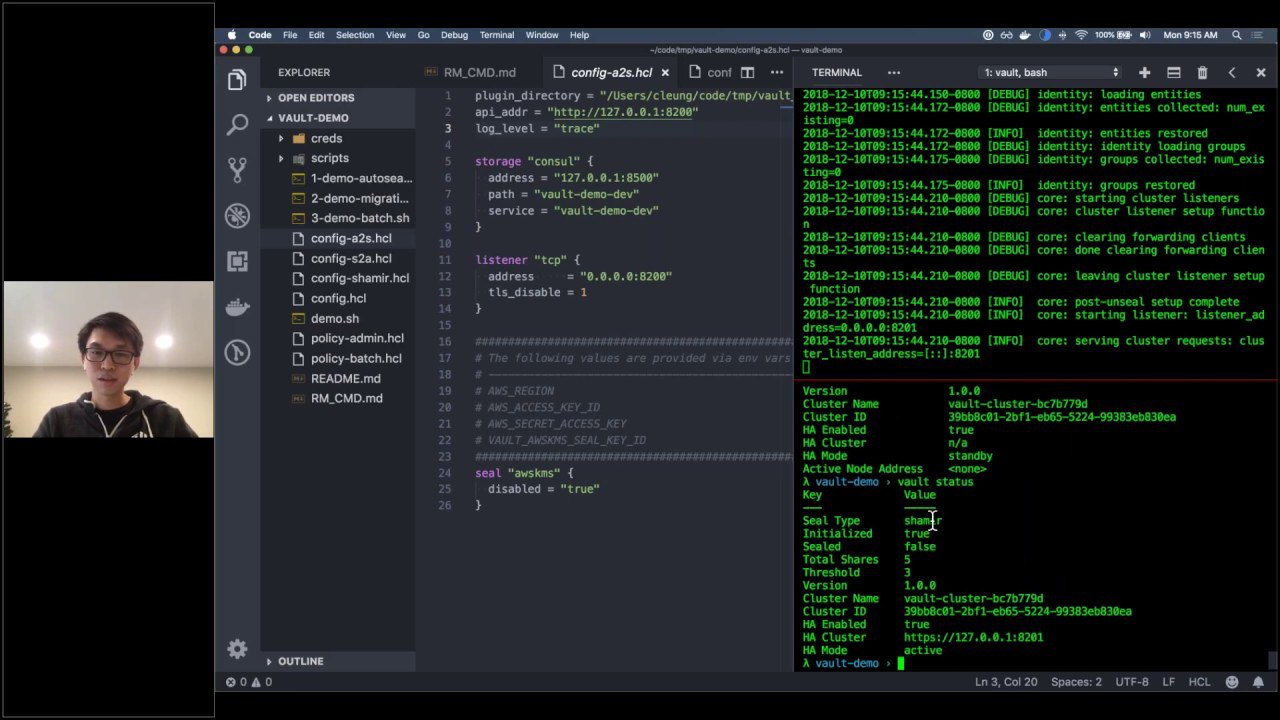1280x720 pixels.
Task: Open config.hcl in explorer
Action: pyautogui.click(x=338, y=298)
